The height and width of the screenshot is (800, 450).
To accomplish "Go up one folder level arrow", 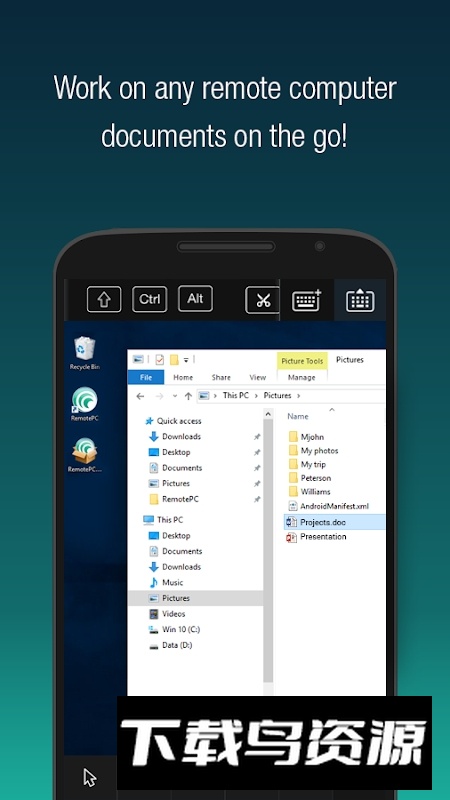I will pyautogui.click(x=188, y=396).
